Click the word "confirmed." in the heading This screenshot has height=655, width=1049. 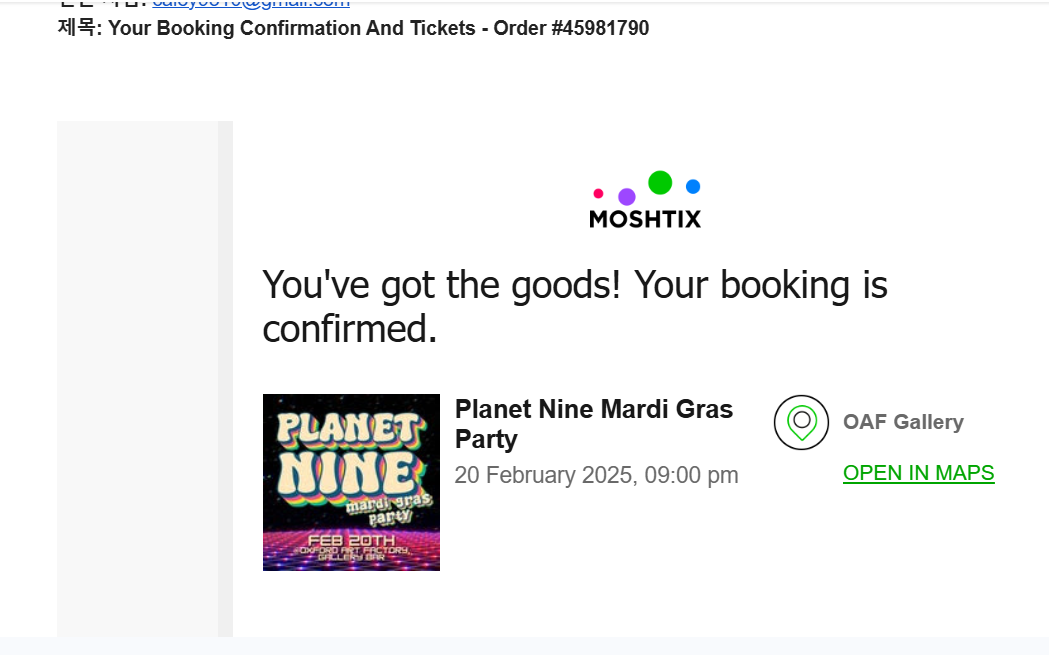tap(350, 328)
